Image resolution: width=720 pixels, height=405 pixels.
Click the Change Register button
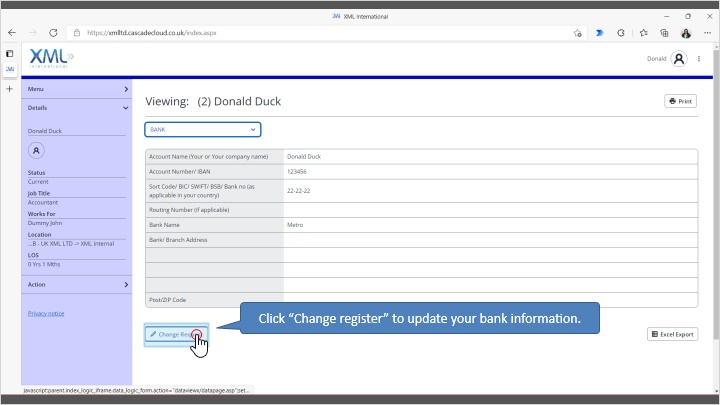175,334
